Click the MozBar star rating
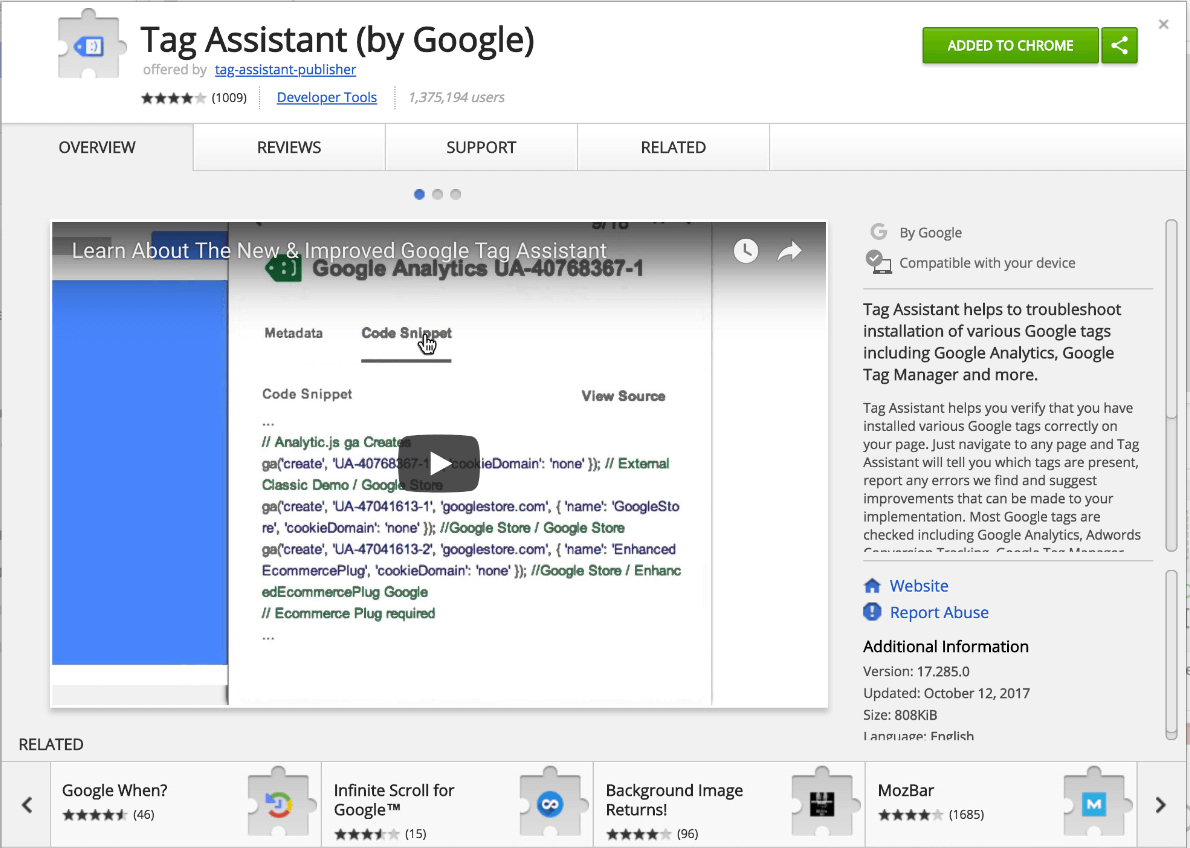The width and height of the screenshot is (1190, 848). [x=911, y=815]
